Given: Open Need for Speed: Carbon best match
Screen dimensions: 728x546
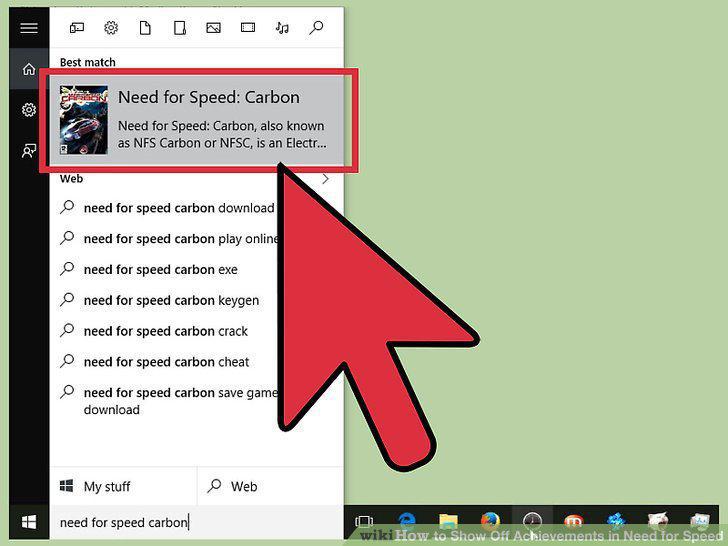Looking at the screenshot, I should pos(197,120).
